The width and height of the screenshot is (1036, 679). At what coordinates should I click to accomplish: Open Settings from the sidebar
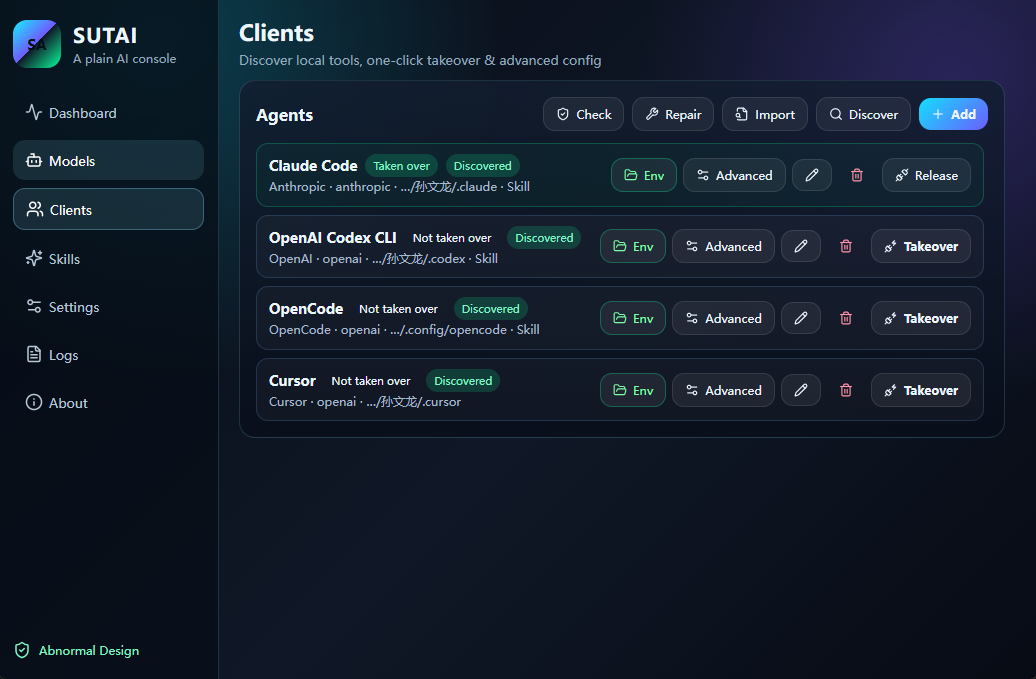108,307
